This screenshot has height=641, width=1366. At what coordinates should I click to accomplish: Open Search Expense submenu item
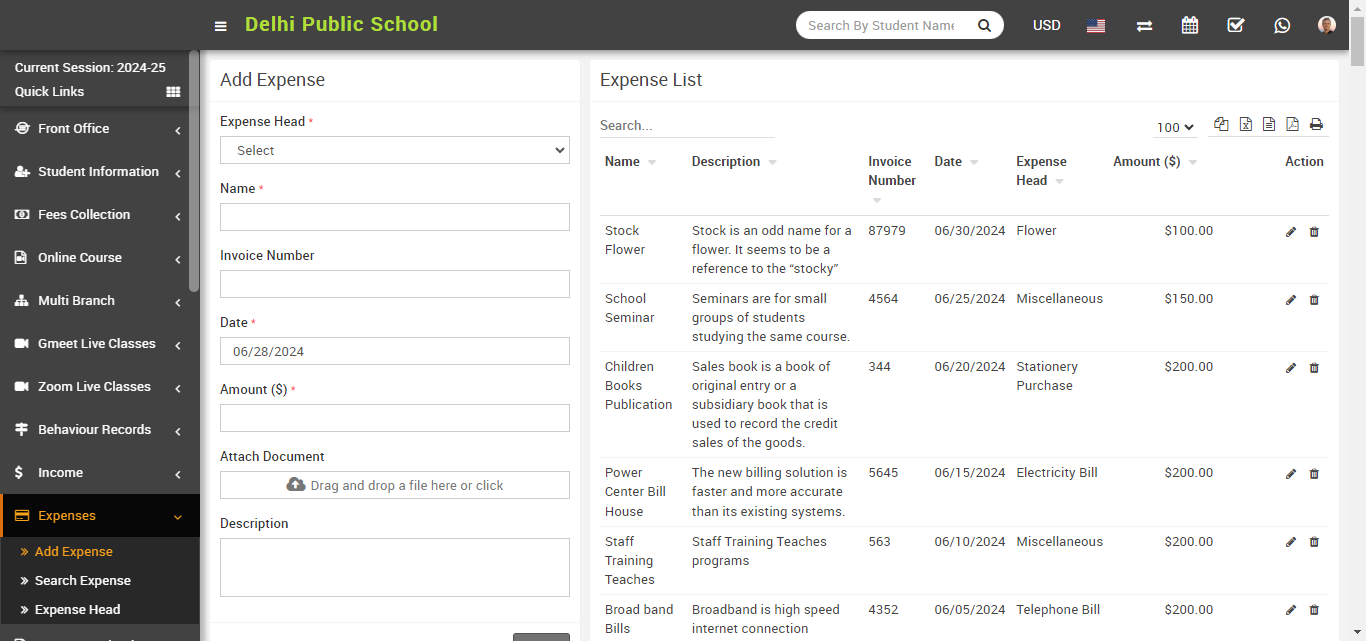click(x=82, y=581)
